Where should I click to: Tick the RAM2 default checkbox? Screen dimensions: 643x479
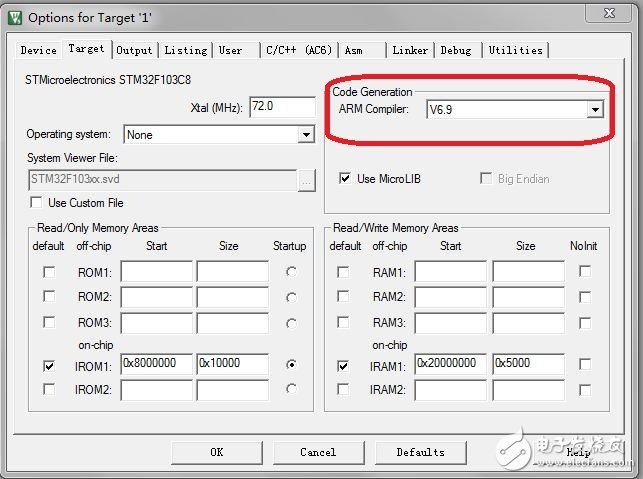(x=343, y=297)
